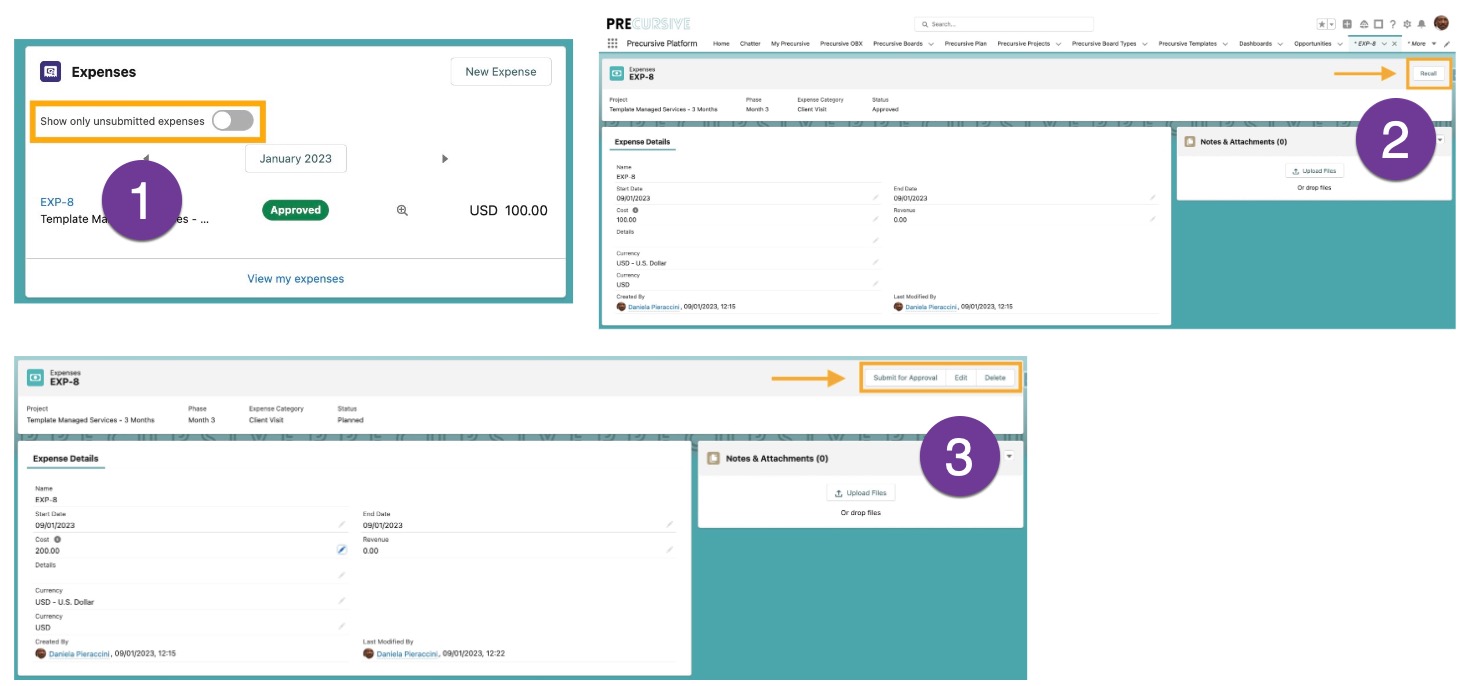Click the magnifier icon next to the Approved expense
The height and width of the screenshot is (686, 1468).
pos(403,210)
